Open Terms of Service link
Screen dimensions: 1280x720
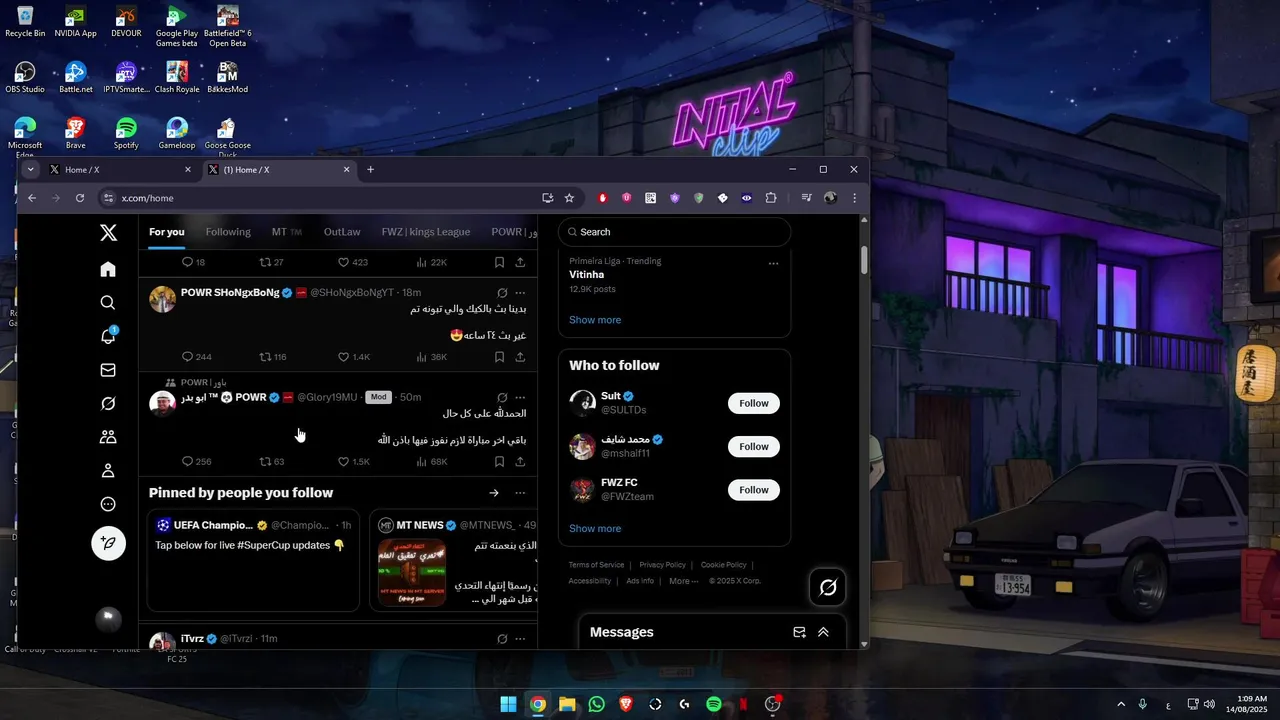[x=596, y=565]
